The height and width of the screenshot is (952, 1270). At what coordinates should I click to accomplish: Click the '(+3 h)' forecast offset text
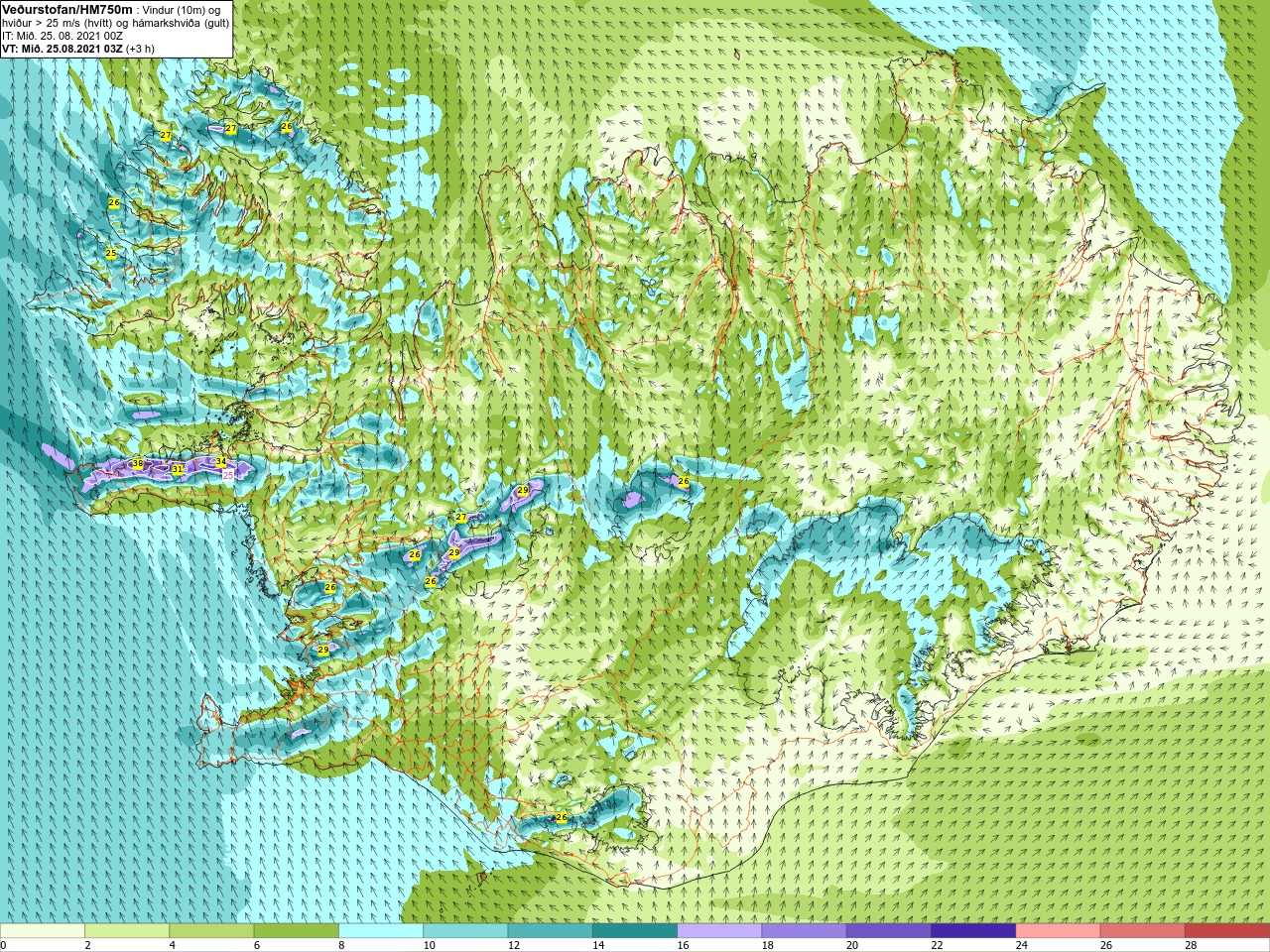pos(141,49)
